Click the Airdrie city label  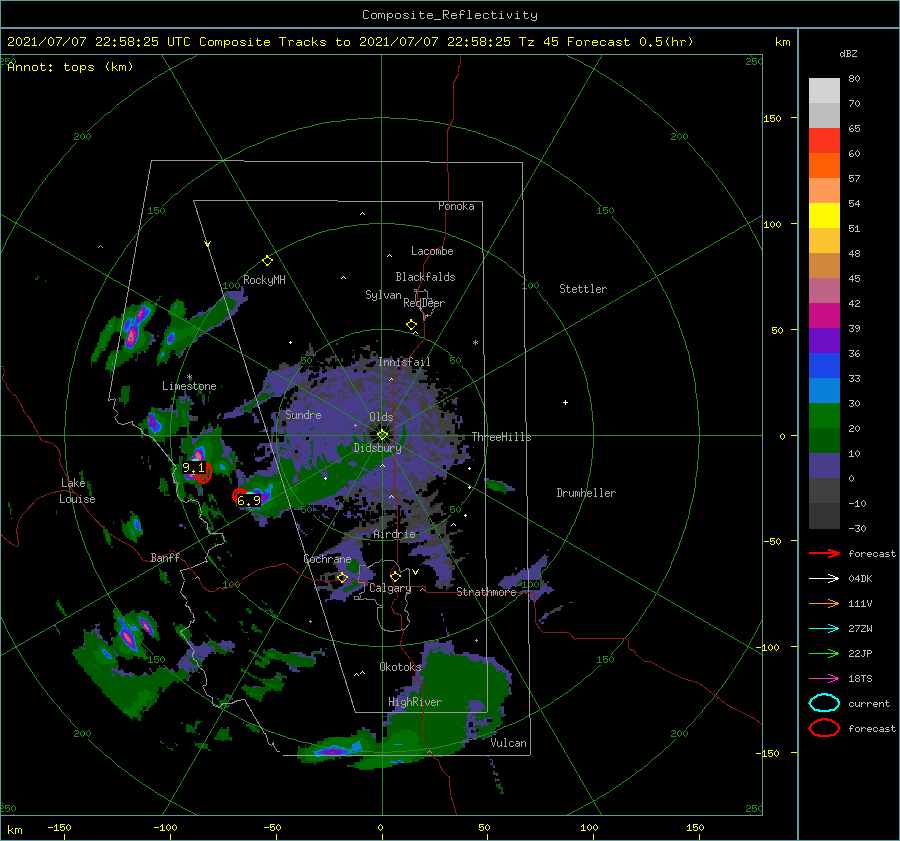394,534
